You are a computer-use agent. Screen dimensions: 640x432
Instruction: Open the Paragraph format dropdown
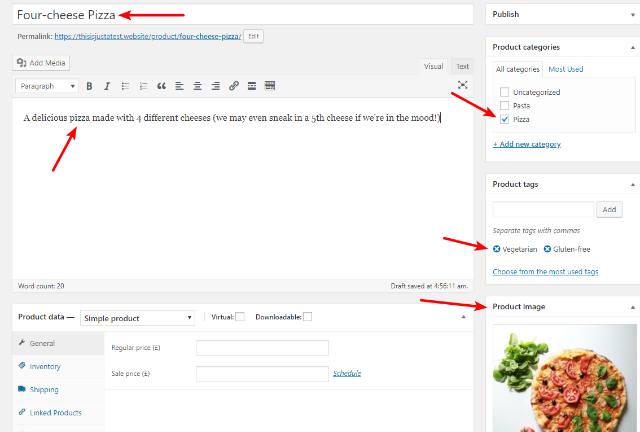(47, 86)
